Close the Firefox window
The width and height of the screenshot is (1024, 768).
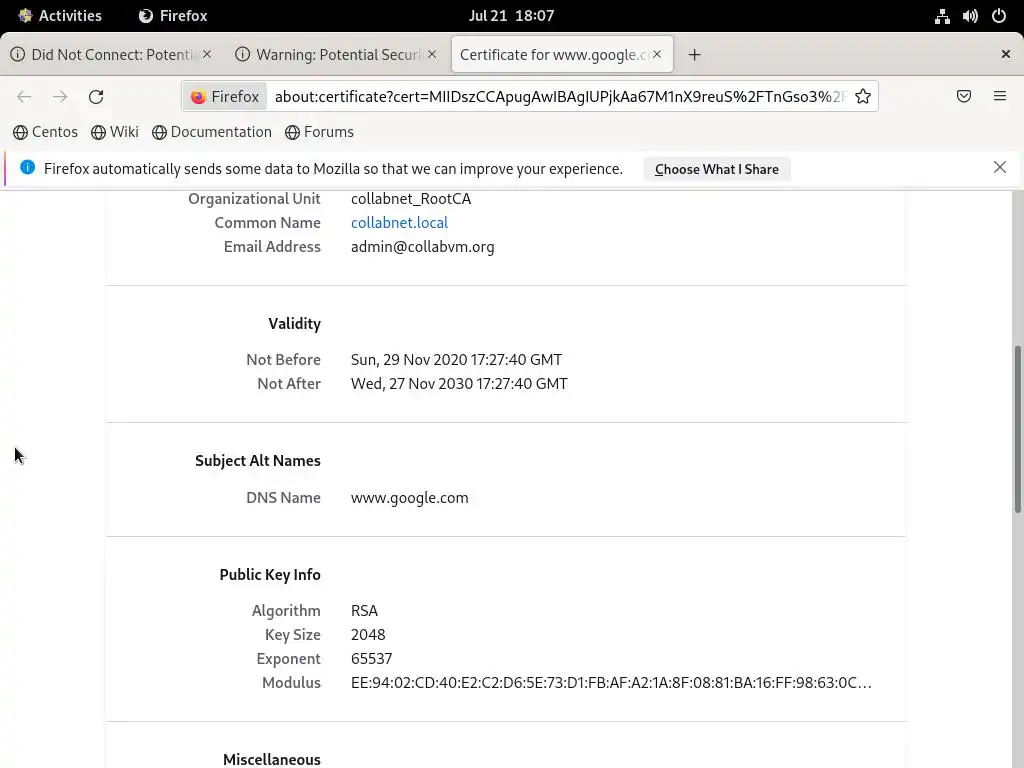tap(1006, 55)
